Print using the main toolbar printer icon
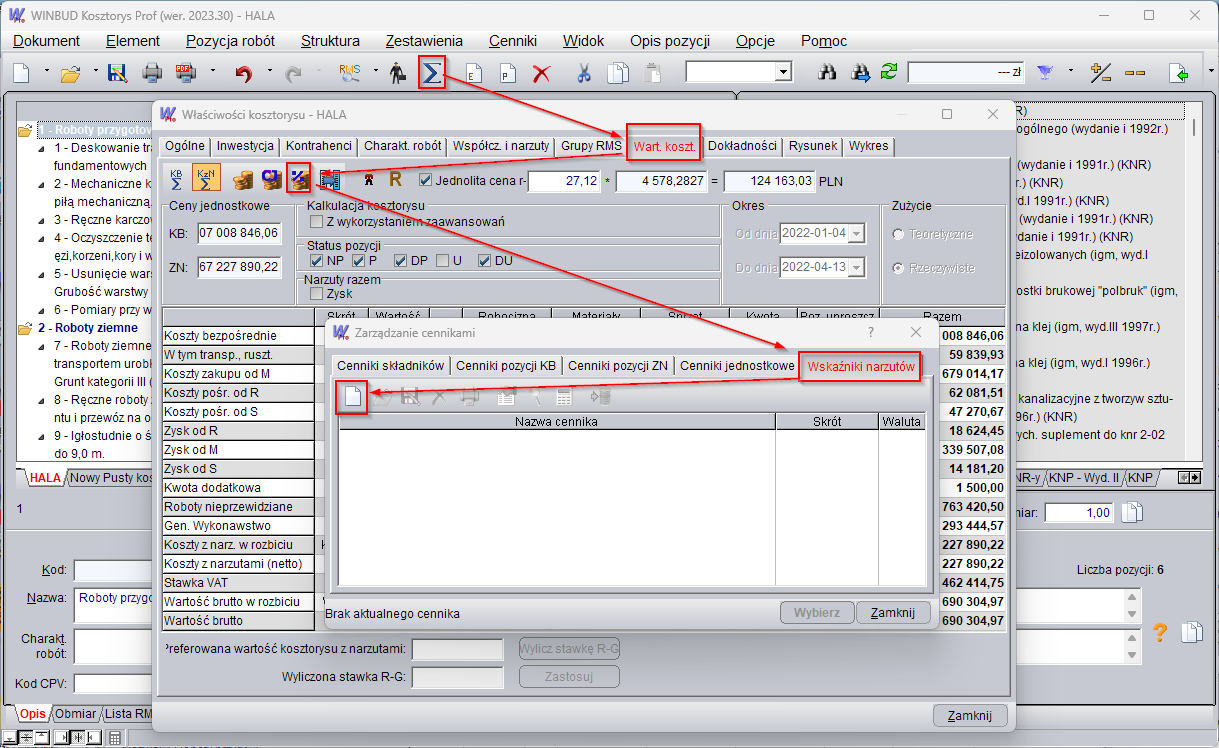The width and height of the screenshot is (1219, 748). [152, 72]
